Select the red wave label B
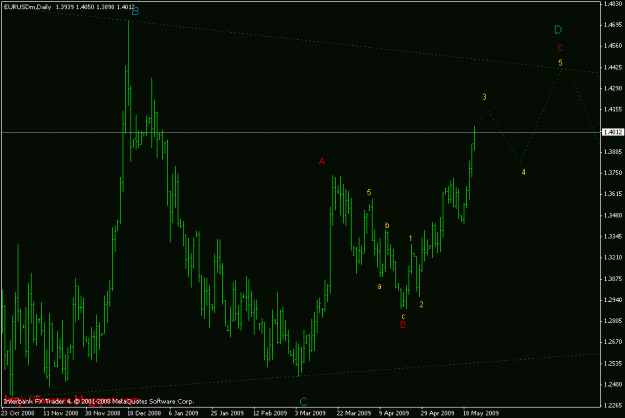 click(x=403, y=325)
